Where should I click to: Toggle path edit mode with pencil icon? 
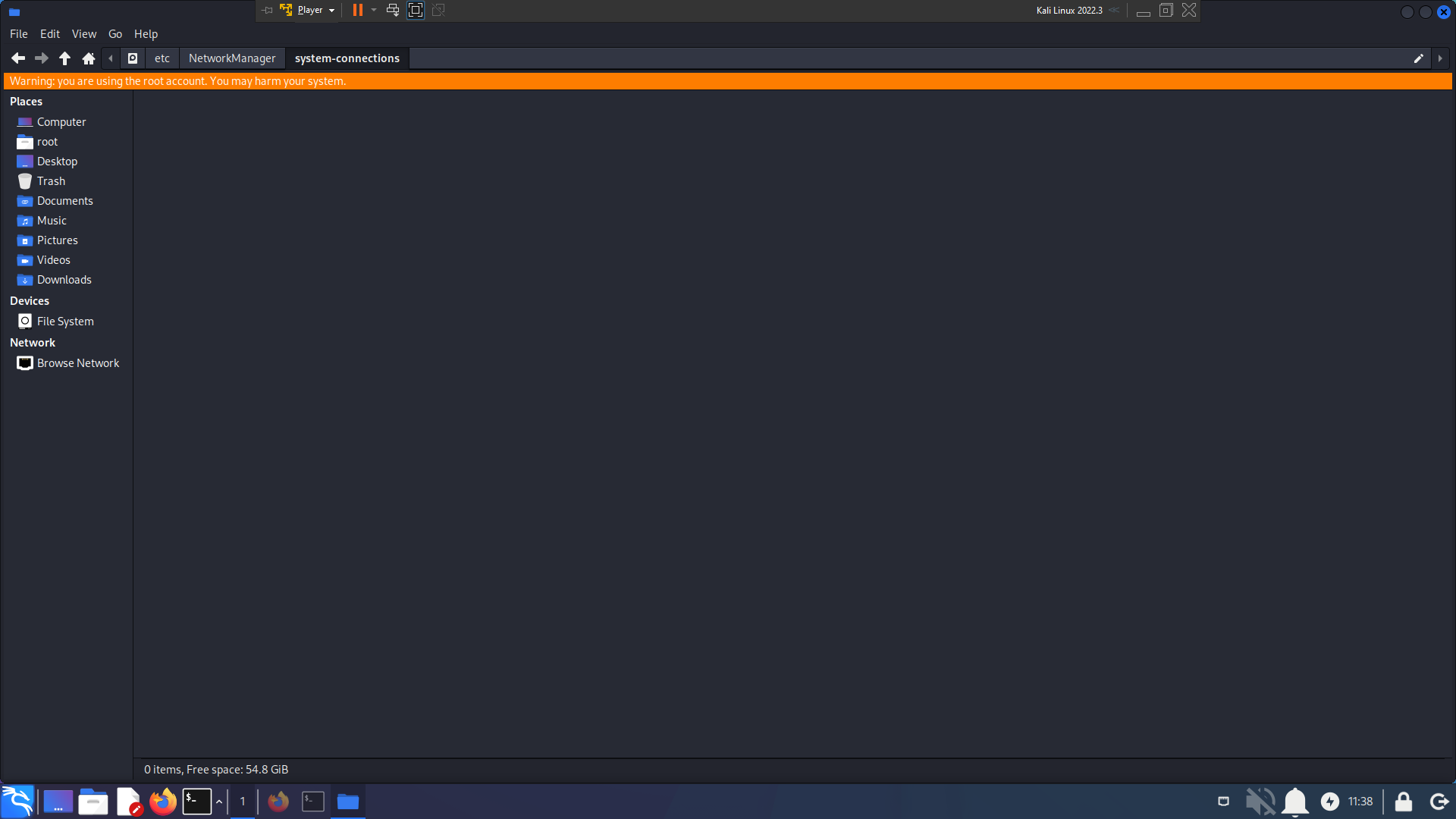(1418, 58)
